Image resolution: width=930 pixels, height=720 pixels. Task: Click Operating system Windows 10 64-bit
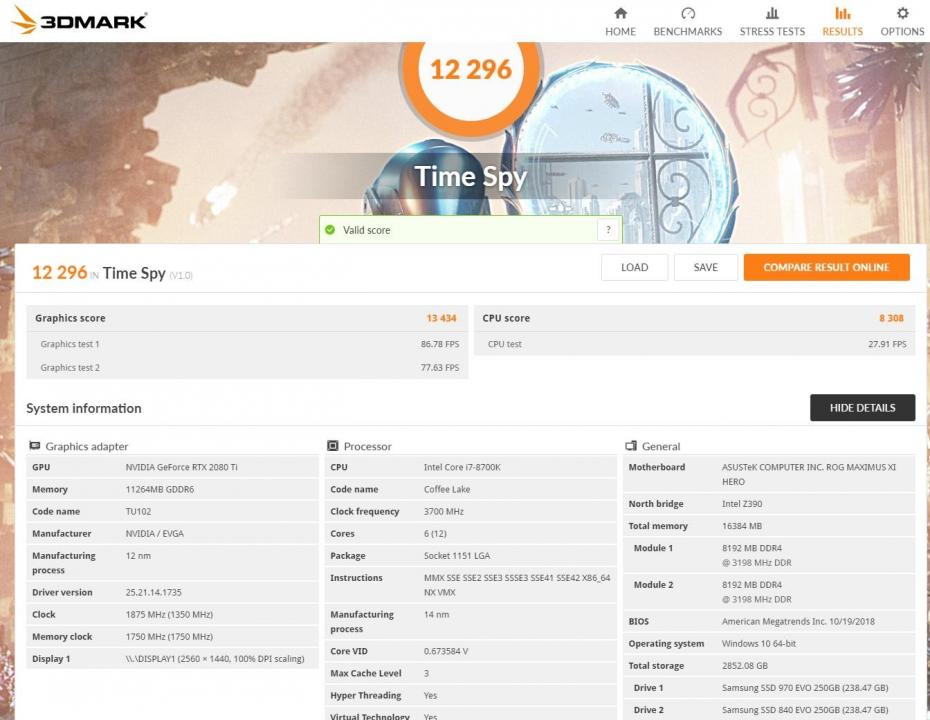[x=759, y=643]
